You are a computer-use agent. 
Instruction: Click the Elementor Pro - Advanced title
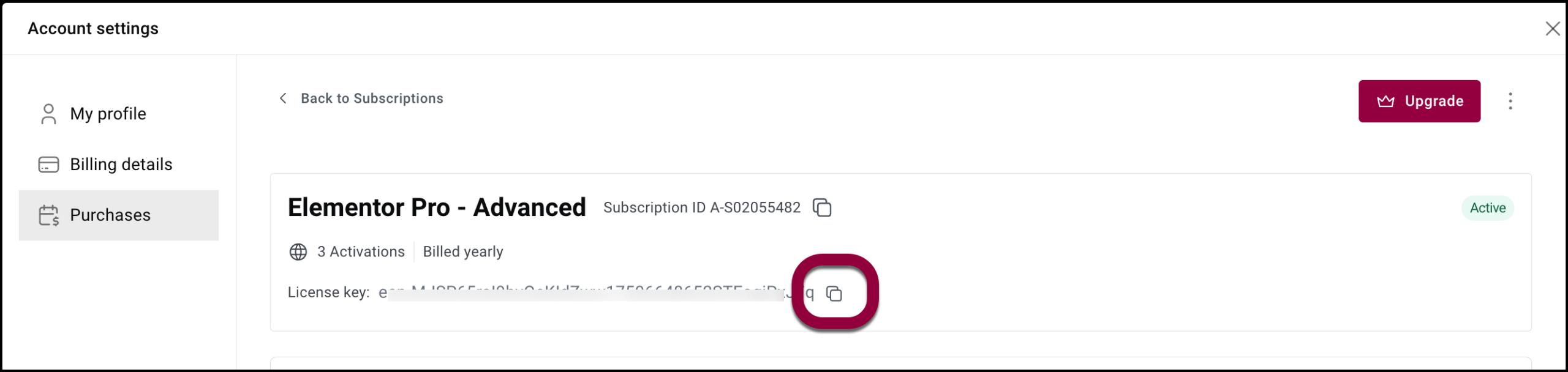point(437,207)
